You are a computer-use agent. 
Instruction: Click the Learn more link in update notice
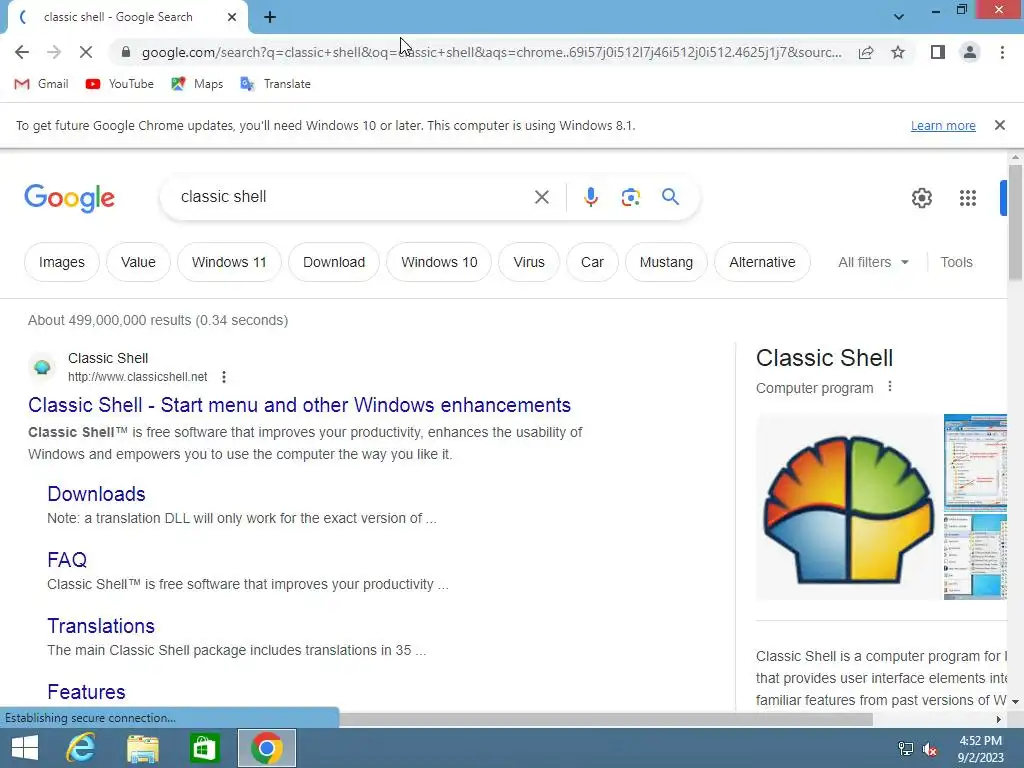coord(943,125)
